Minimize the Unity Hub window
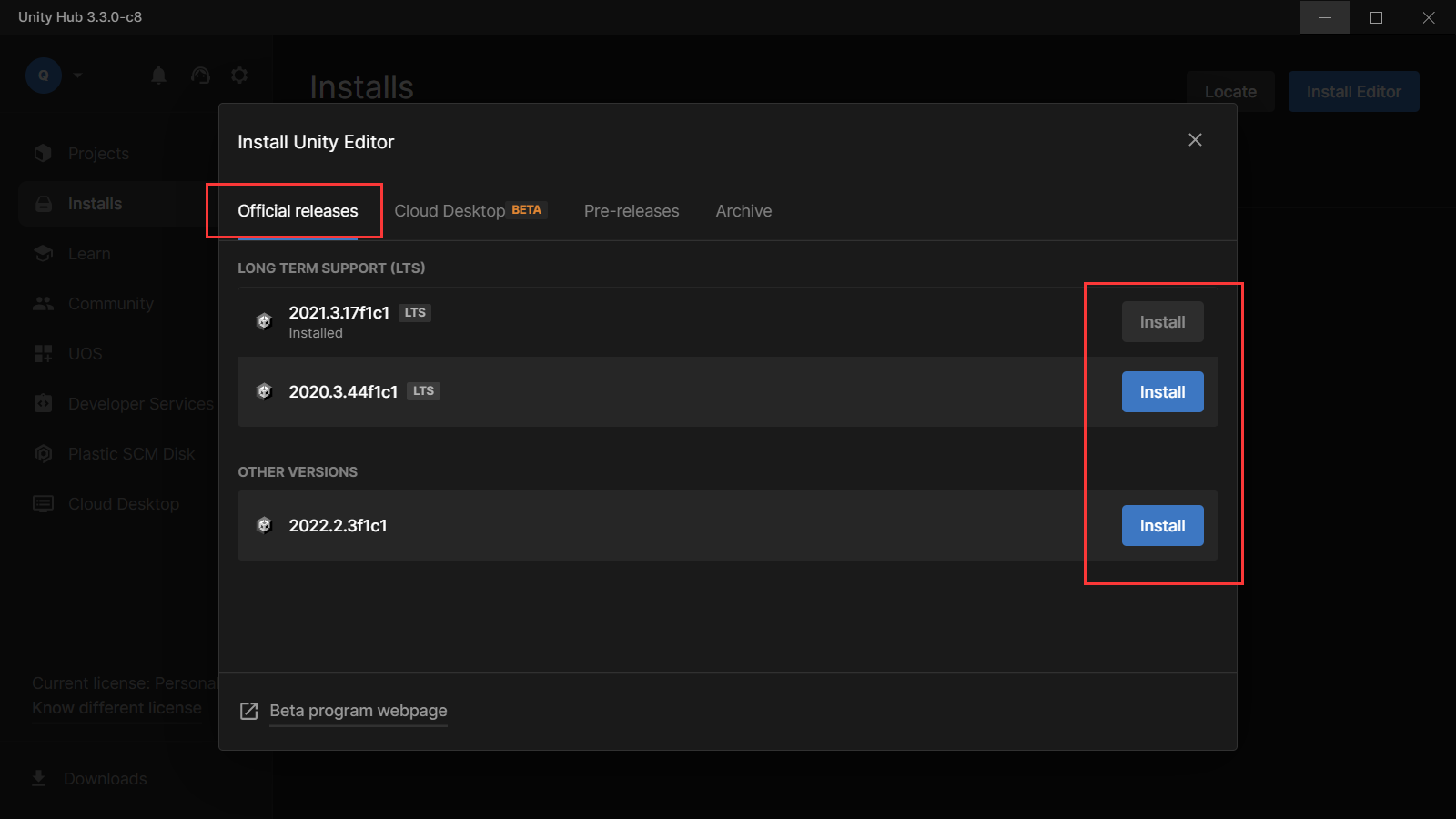1456x819 pixels. point(1325,17)
